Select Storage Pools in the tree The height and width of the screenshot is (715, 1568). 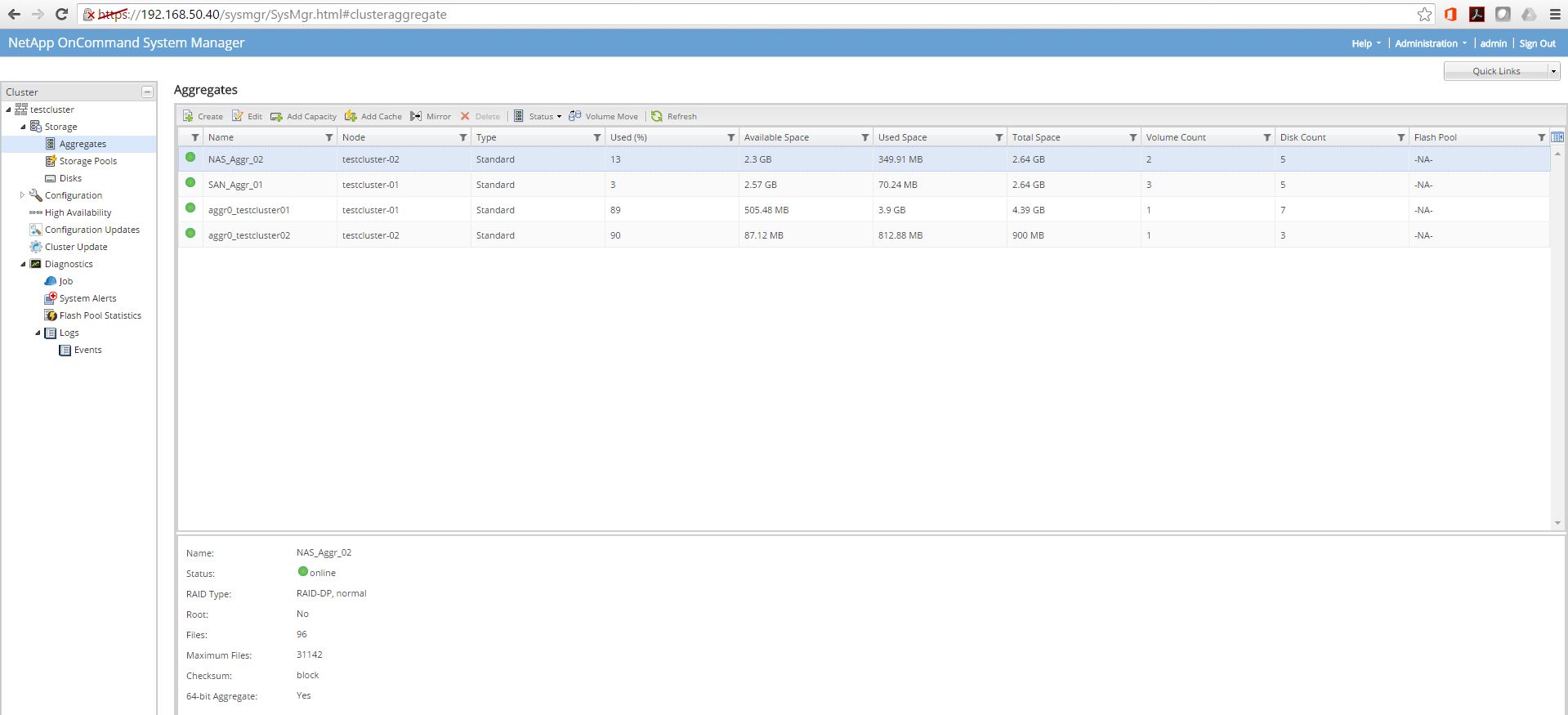[87, 161]
